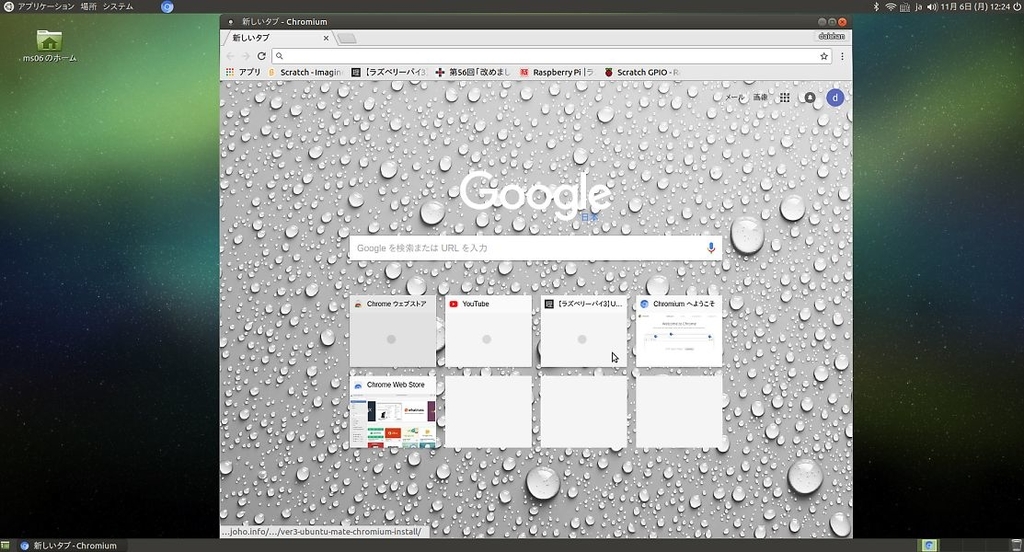Click the メール link on the Google page

pos(735,97)
